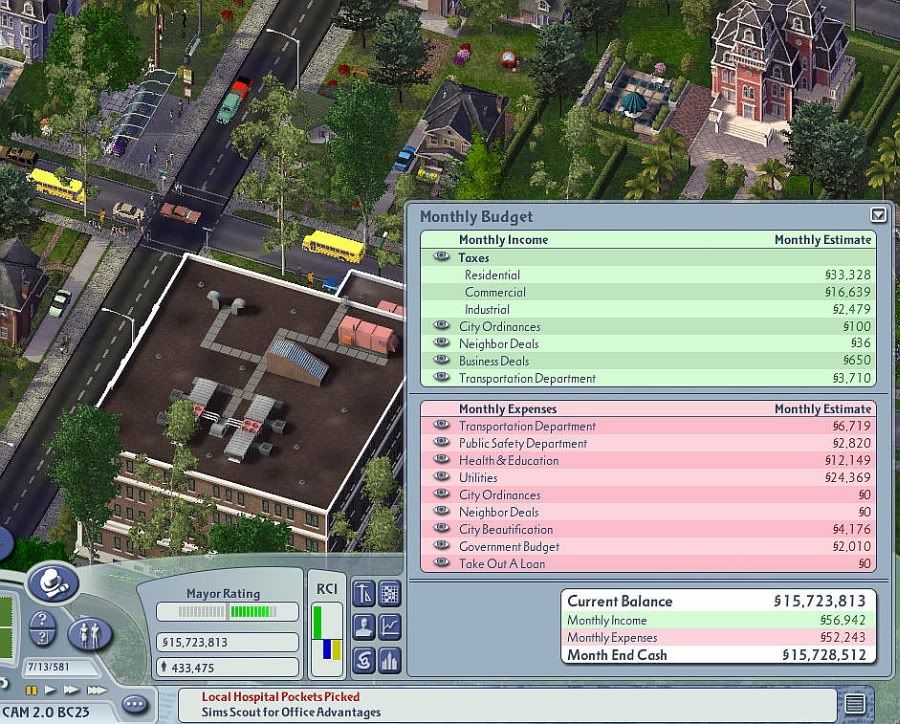Viewport: 900px width, 724px height.
Task: Click eye icon beside Public Safety Department
Action: tap(441, 442)
